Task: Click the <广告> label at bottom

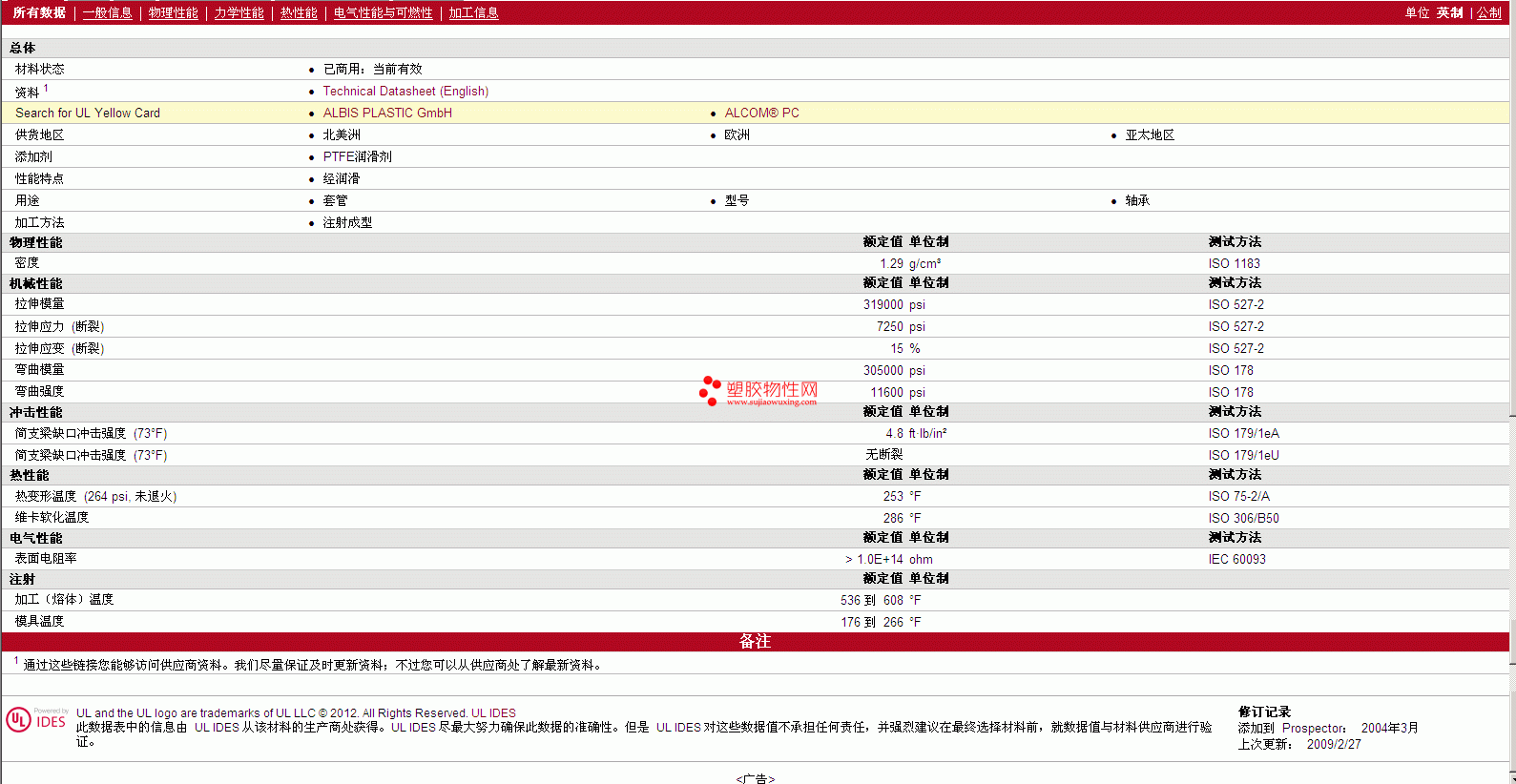Action: 756,779
